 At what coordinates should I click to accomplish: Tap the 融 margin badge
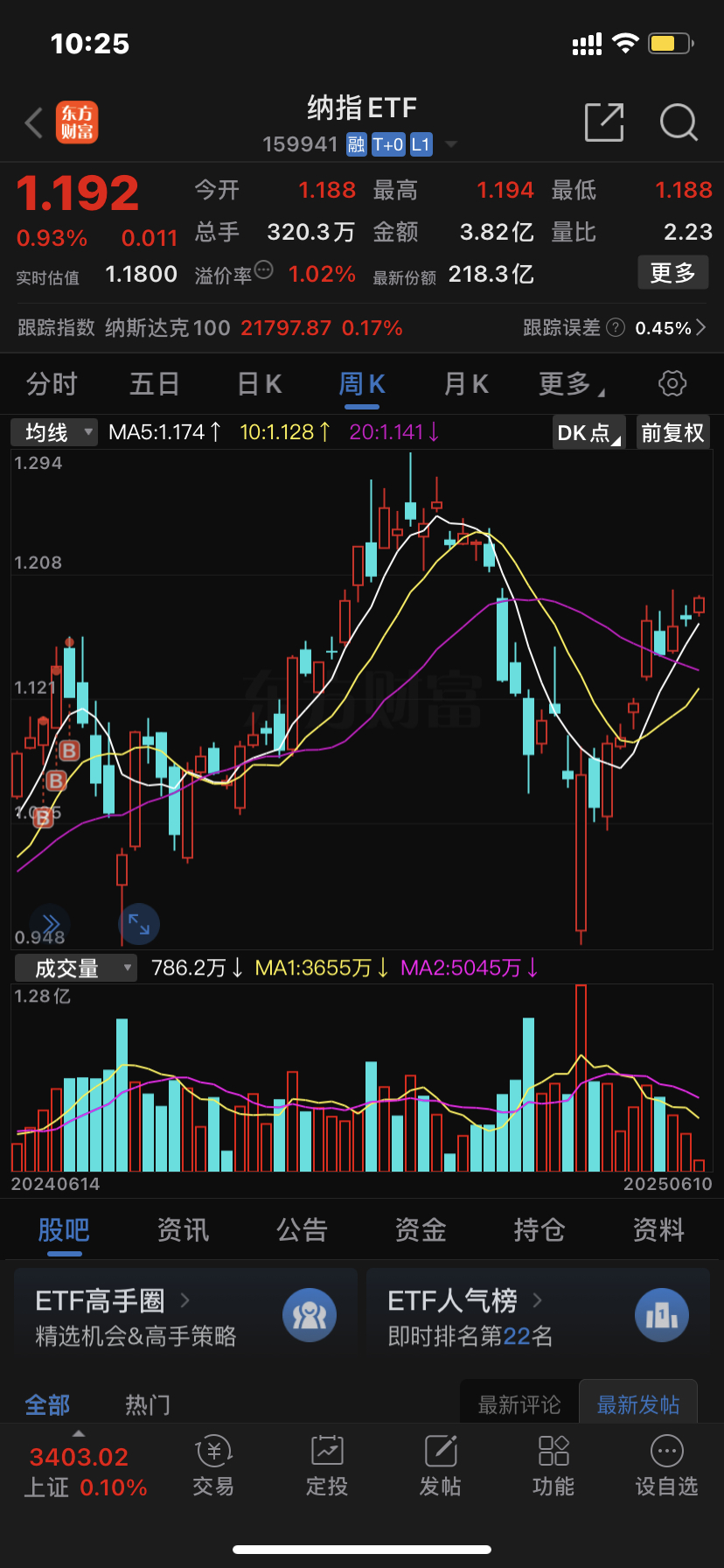pyautogui.click(x=356, y=144)
